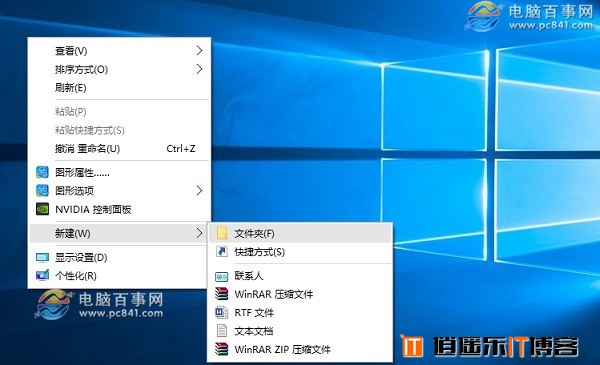
Task: Click the WinRAR ZIP 压缩文件 icon
Action: pyautogui.click(x=222, y=349)
